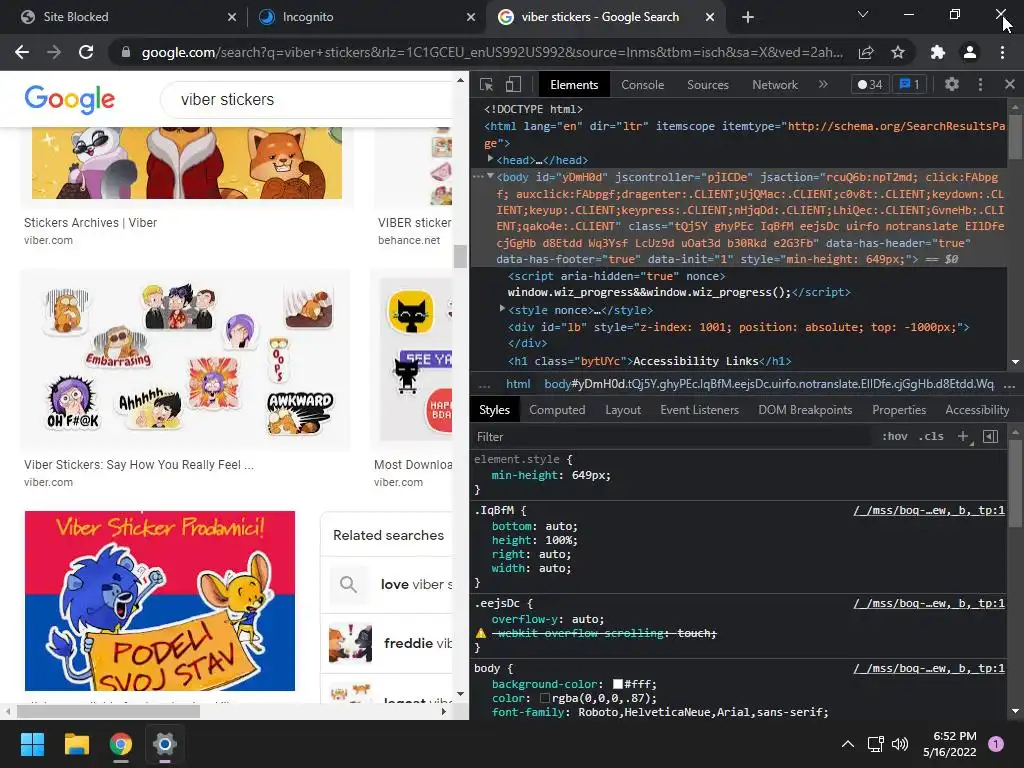Show more DevTools tabs chevron

(x=823, y=84)
